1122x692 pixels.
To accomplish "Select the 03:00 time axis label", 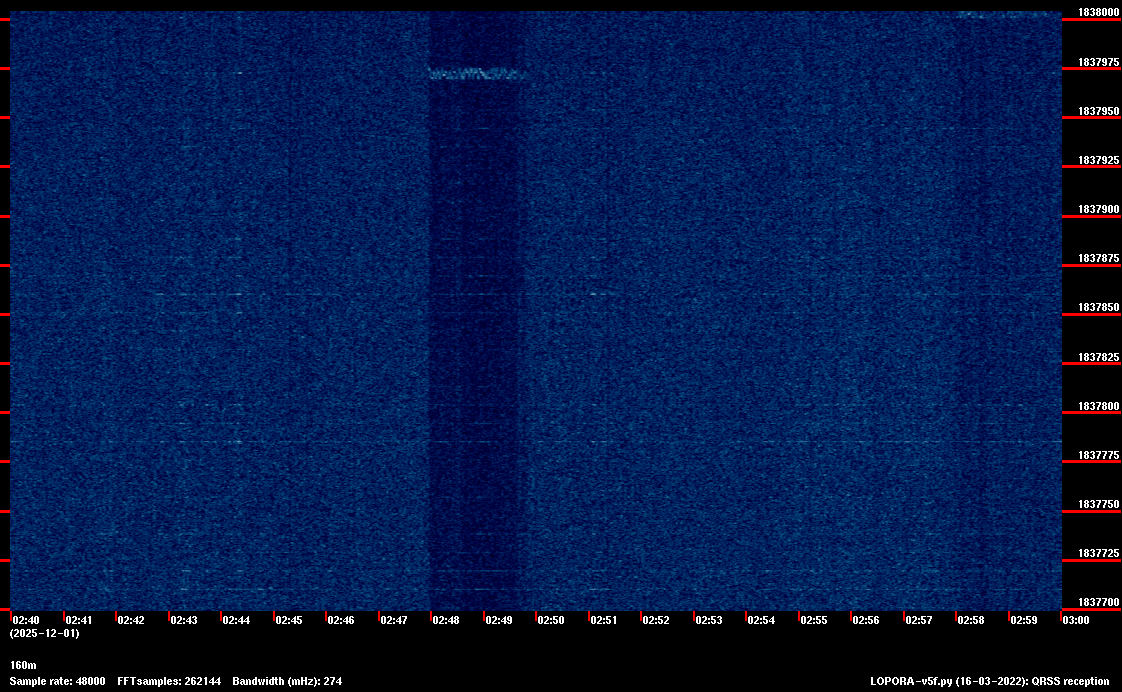I will click(x=1075, y=620).
